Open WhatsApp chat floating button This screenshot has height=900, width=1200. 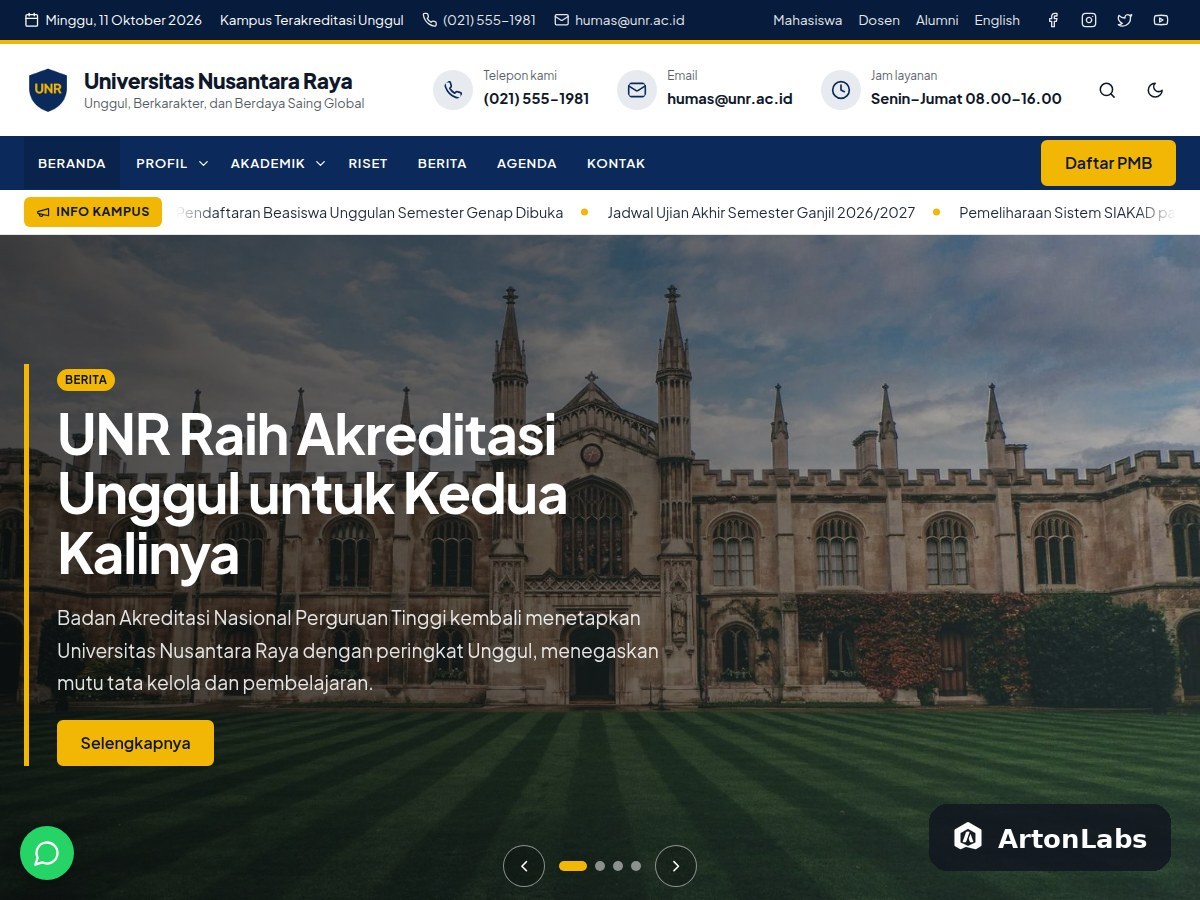pos(47,853)
